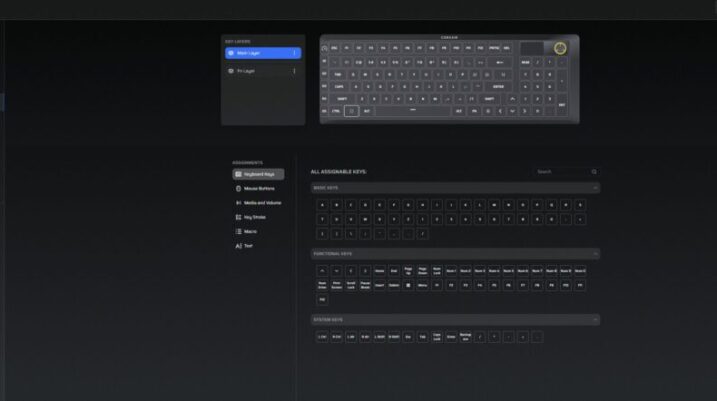Click the search magnifier icon
Image resolution: width=717 pixels, height=401 pixels.
click(x=594, y=172)
